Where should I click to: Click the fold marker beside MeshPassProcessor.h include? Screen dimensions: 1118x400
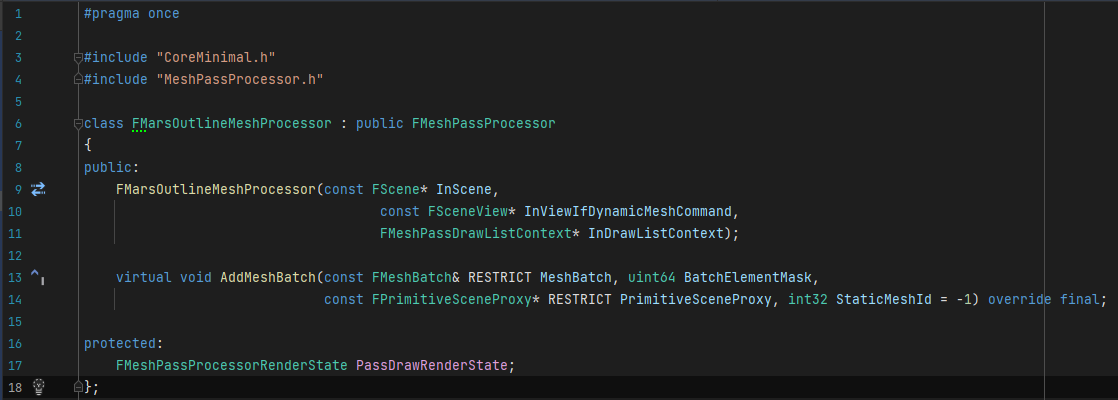tap(78, 79)
